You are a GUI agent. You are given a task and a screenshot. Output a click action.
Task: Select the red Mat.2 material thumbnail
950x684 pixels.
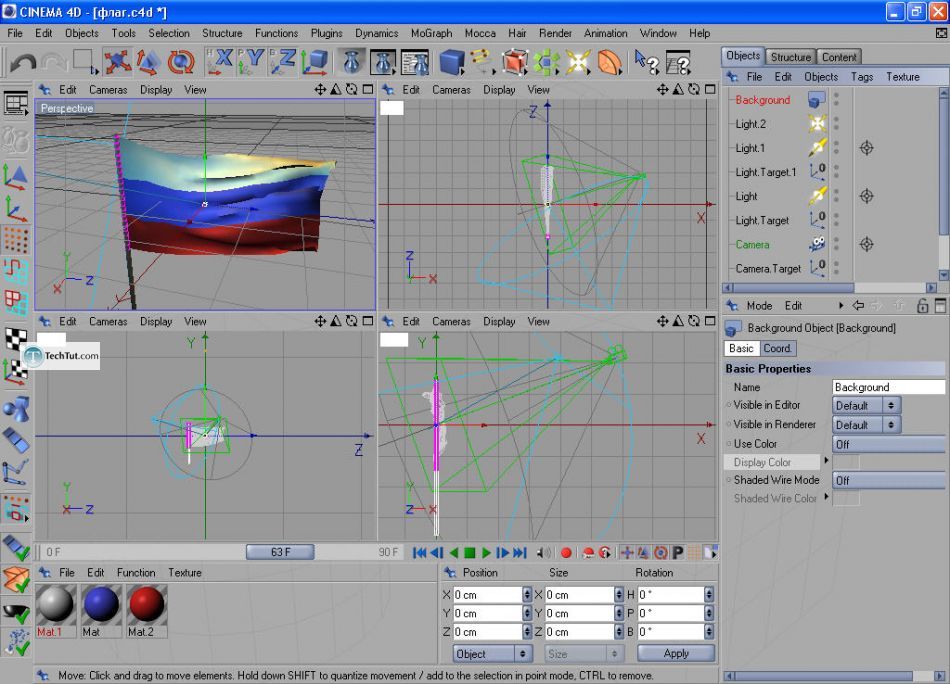coord(147,605)
